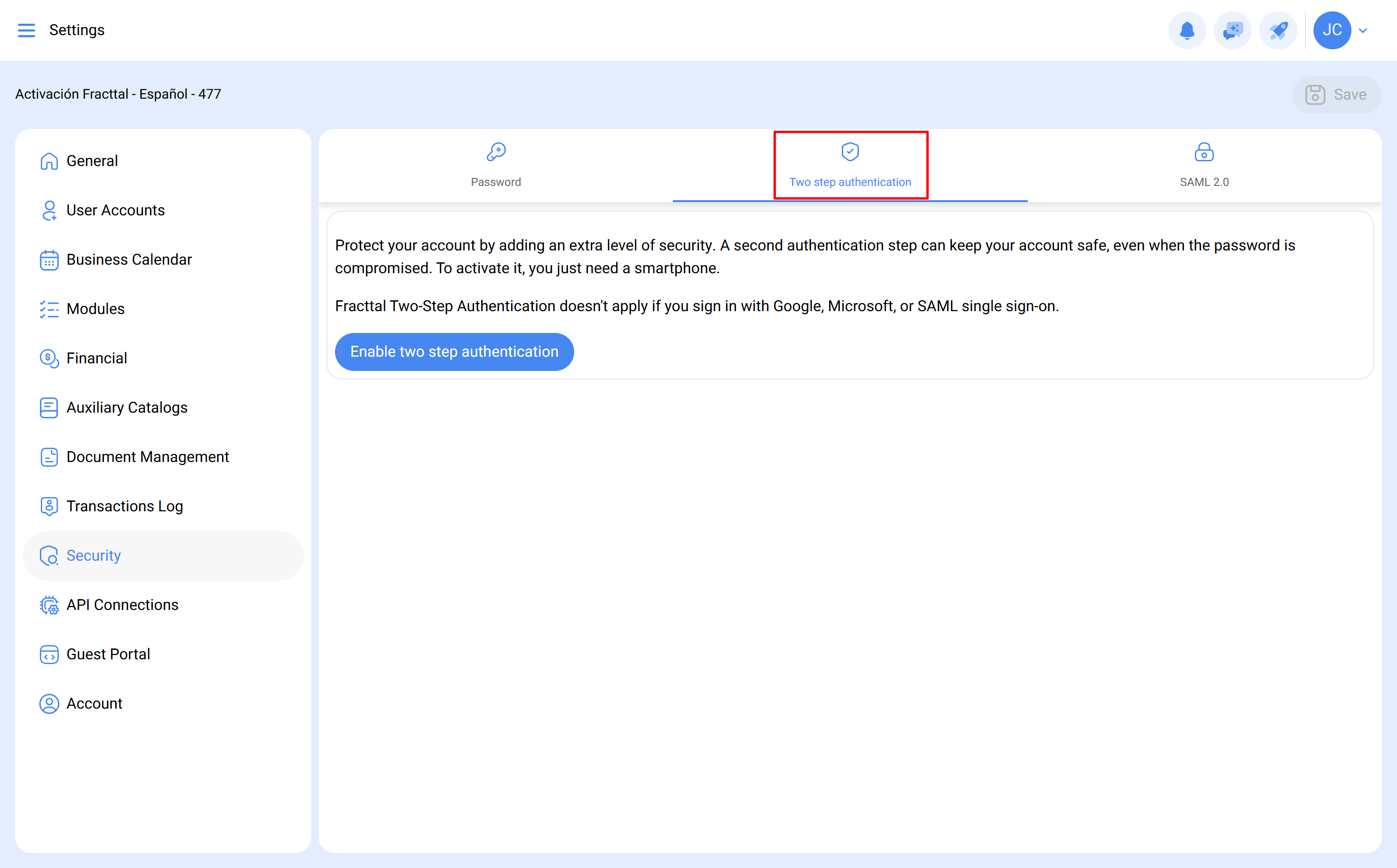Open the SAML 2.0 tab
Image resolution: width=1397 pixels, height=868 pixels.
pos(1203,166)
